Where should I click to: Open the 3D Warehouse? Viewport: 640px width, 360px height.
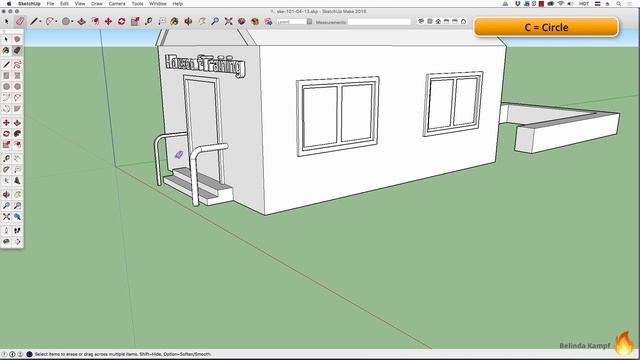(x=242, y=21)
